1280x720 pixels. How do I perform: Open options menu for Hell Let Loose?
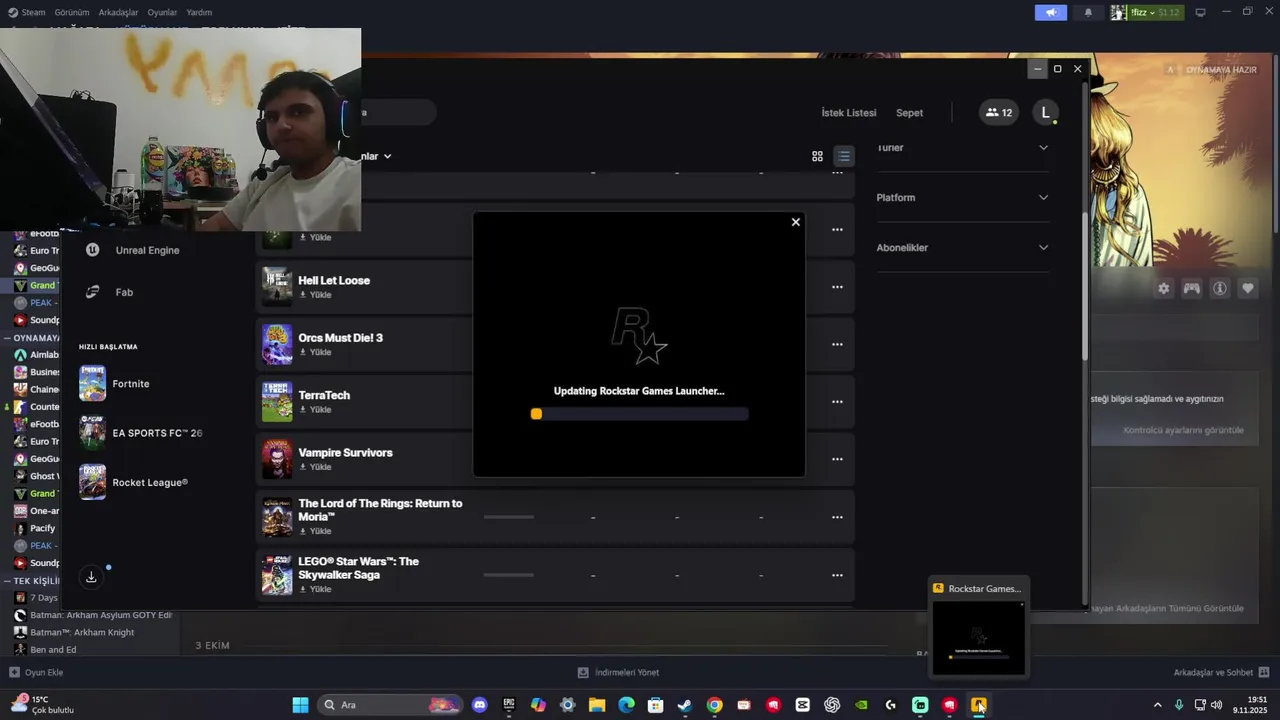coord(837,287)
